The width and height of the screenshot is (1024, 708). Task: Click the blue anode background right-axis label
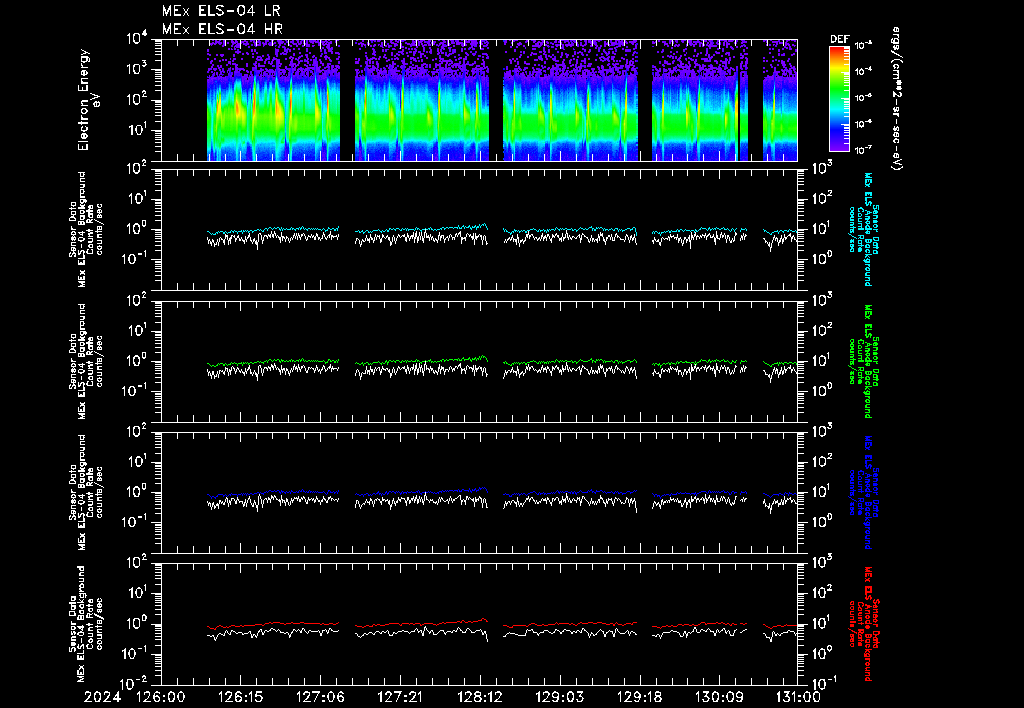pos(863,492)
